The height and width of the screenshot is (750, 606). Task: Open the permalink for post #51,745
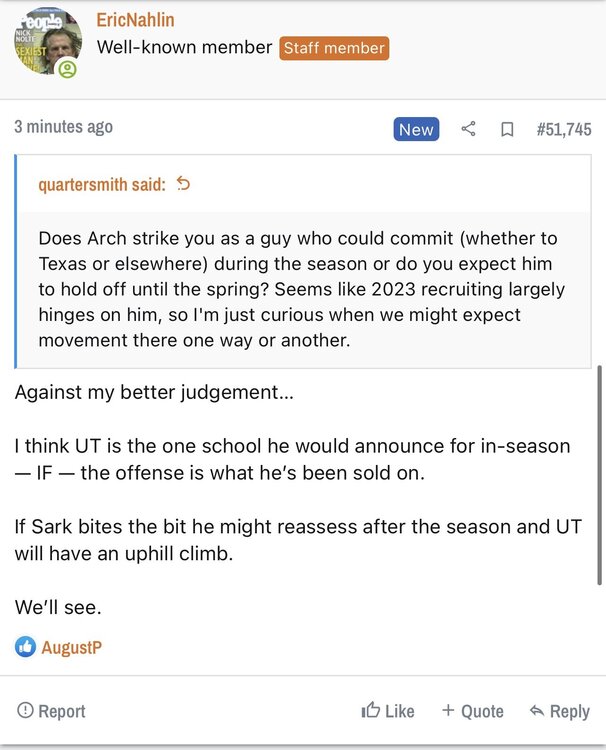pos(564,129)
